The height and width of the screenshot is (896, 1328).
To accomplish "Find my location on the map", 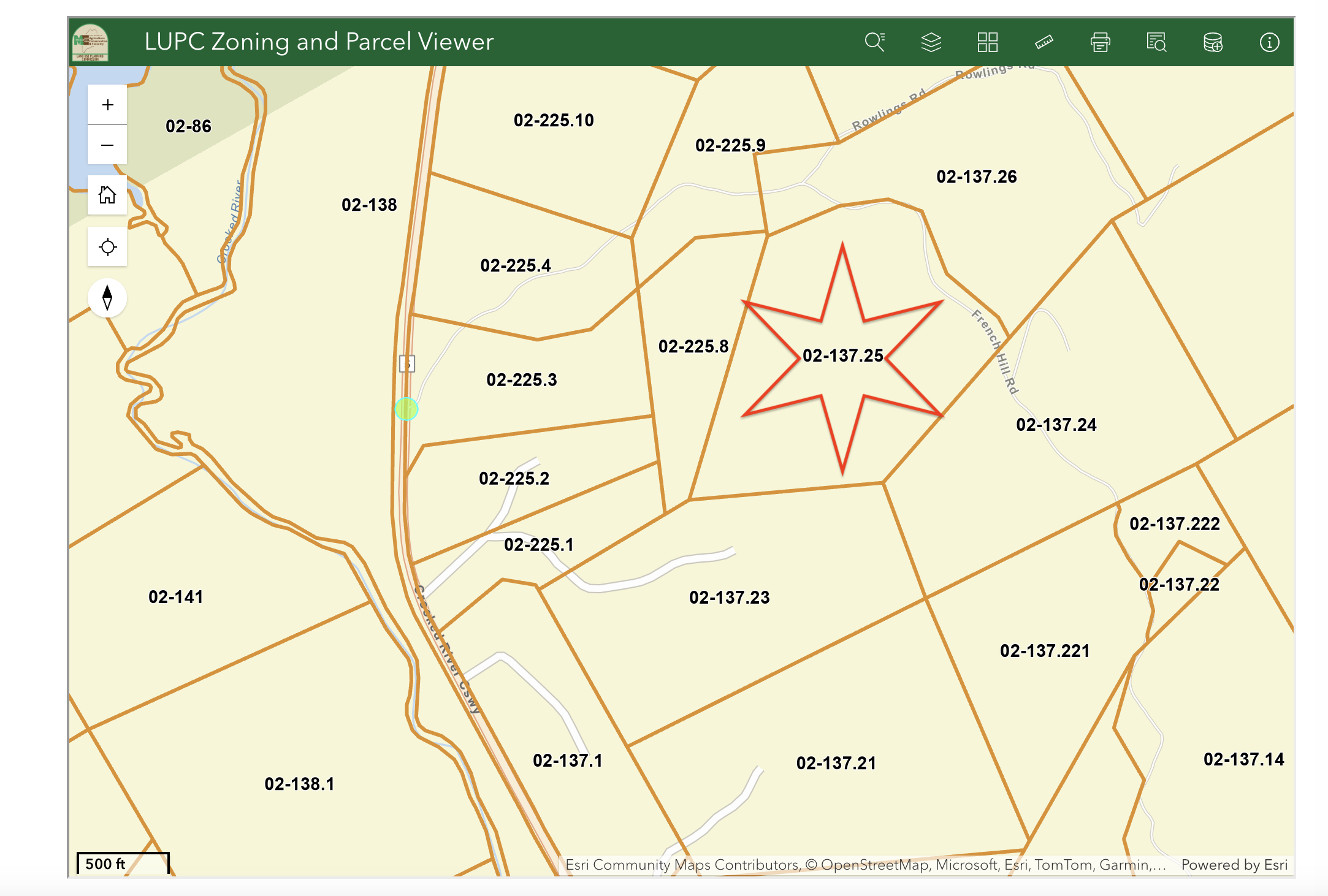I will point(107,247).
